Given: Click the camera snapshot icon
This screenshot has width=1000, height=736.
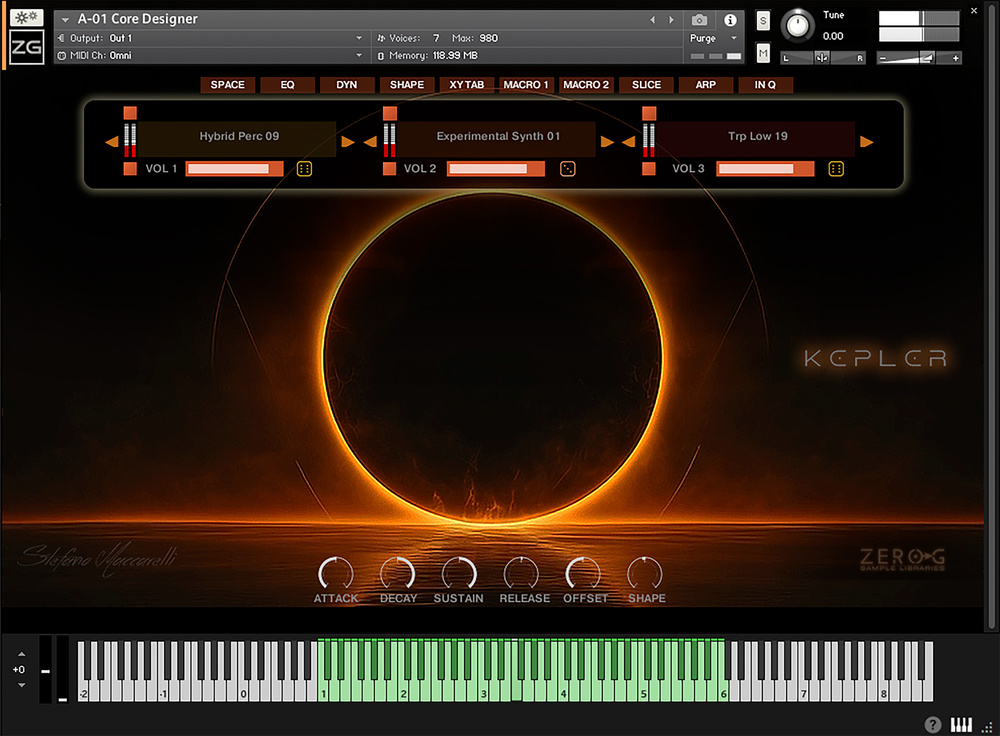Looking at the screenshot, I should pos(700,20).
